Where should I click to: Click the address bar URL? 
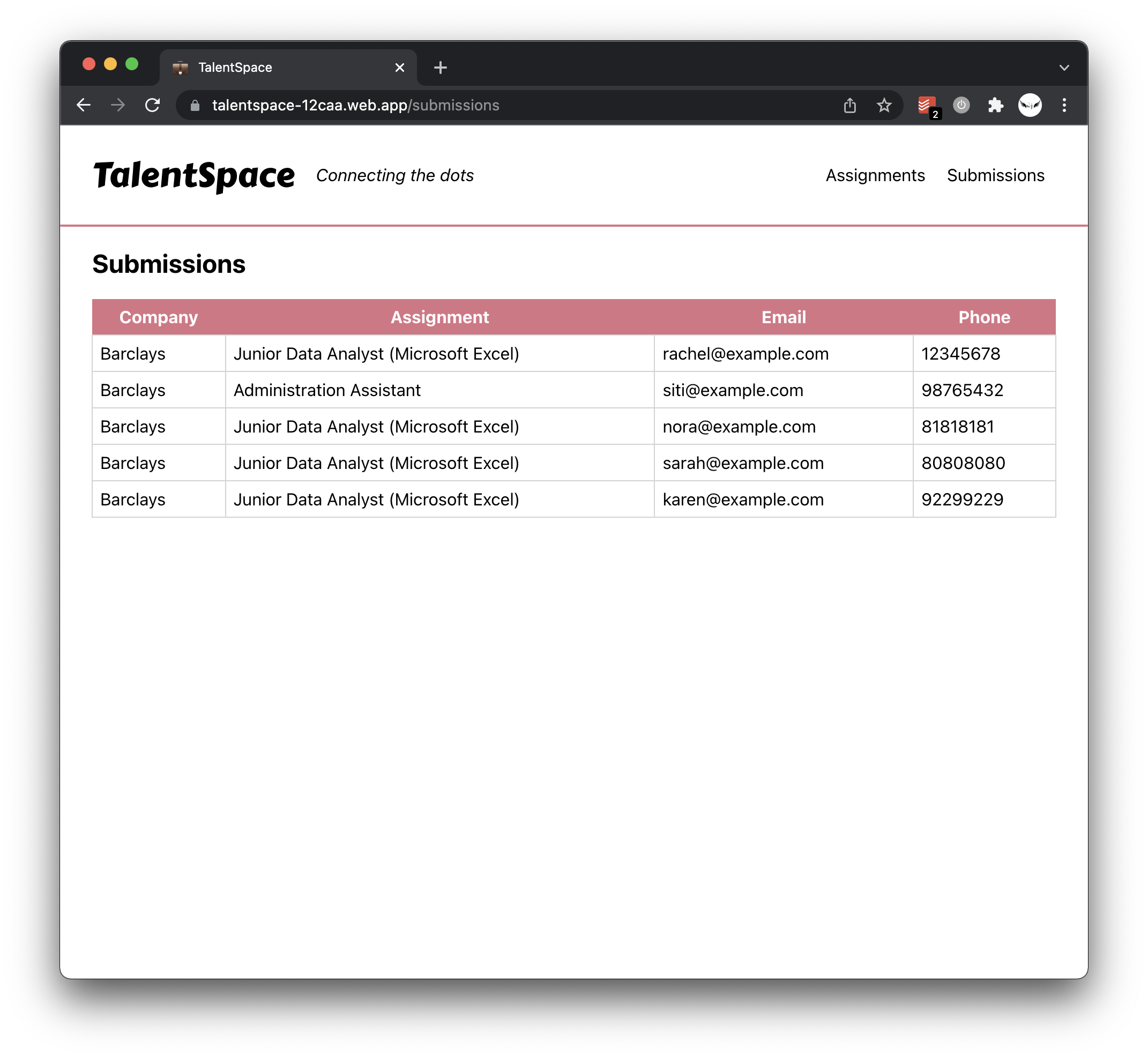[355, 106]
